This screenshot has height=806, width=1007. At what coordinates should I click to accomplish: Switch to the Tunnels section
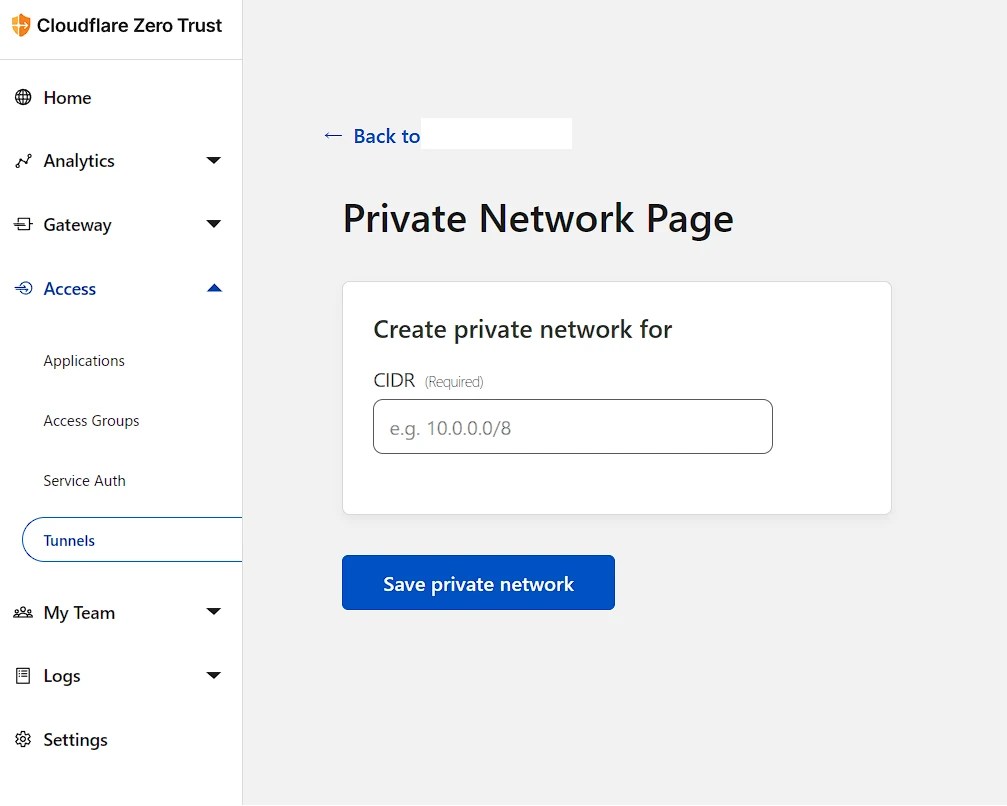(68, 540)
